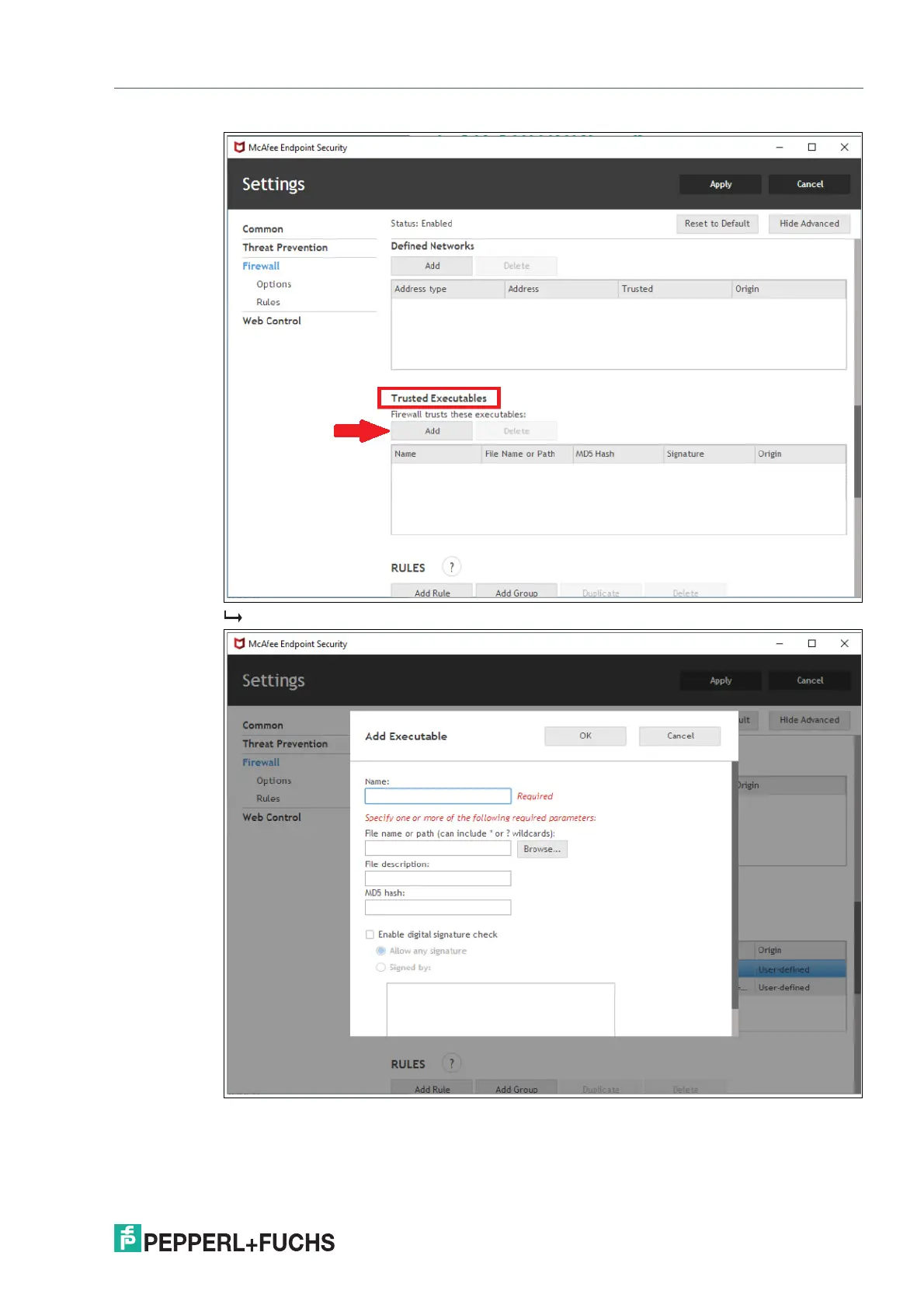Click Reset to Default button
924x1308 pixels.
point(717,224)
